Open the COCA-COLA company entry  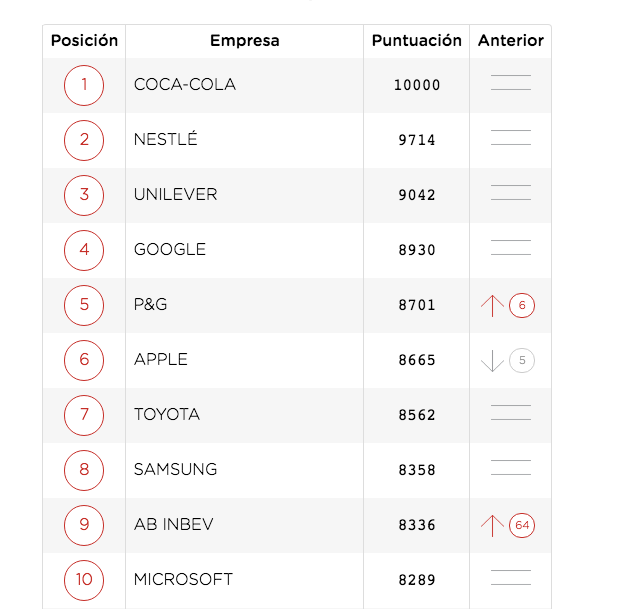coord(185,85)
